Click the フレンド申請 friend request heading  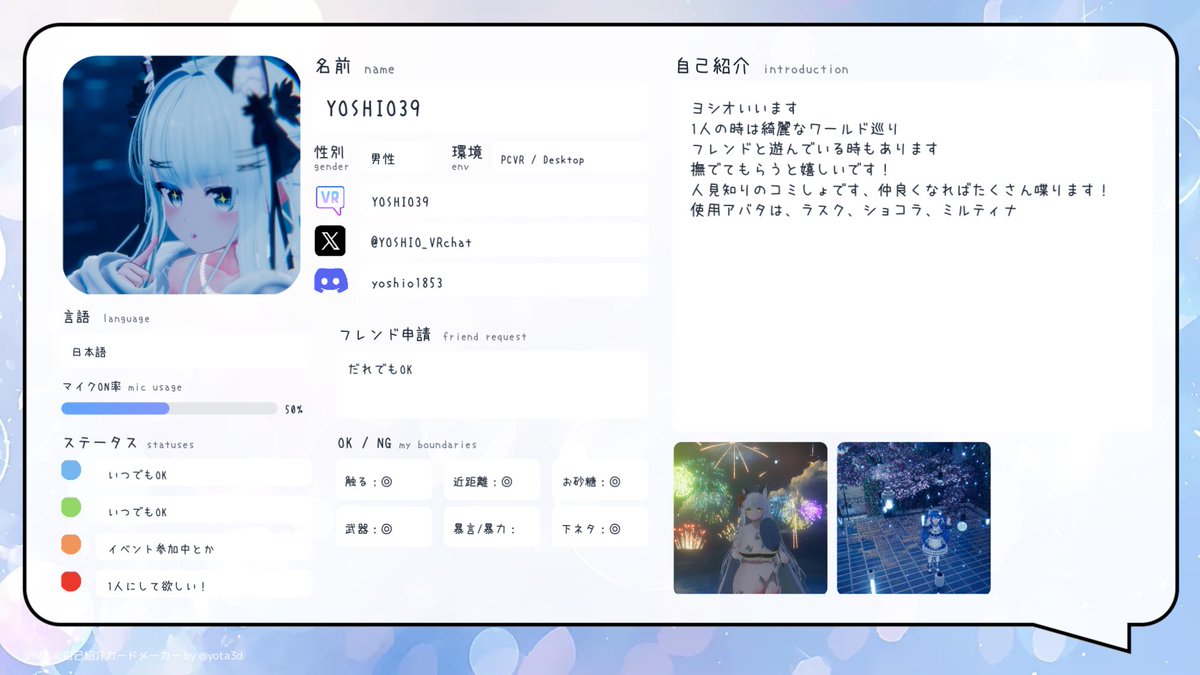pos(433,335)
